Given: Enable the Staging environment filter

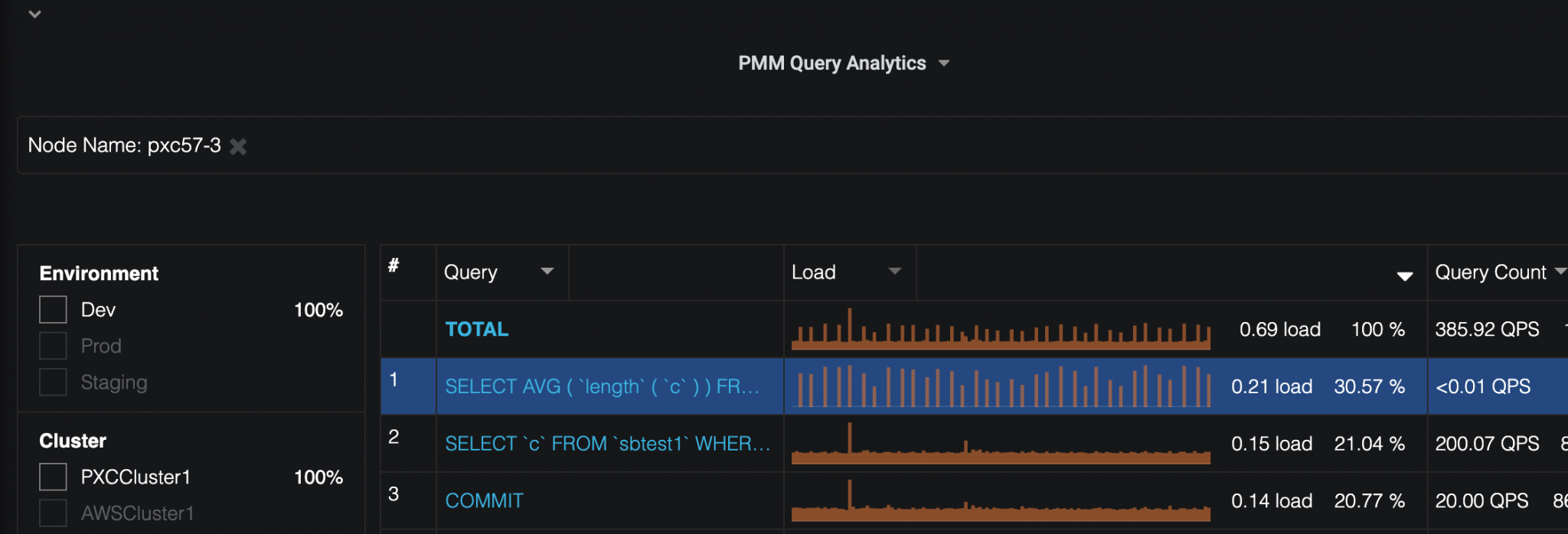Looking at the screenshot, I should (53, 382).
